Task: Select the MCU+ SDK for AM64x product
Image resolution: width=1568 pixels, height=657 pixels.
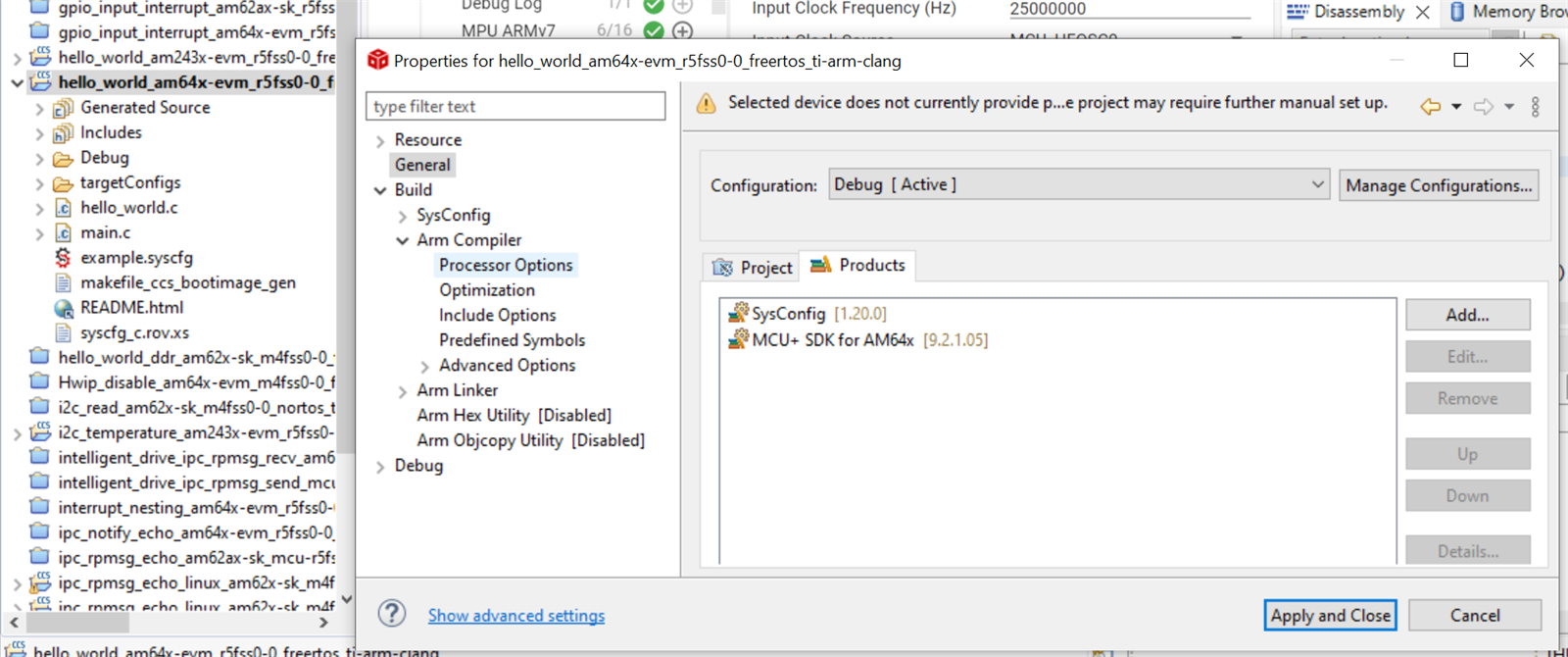Action: pos(832,340)
